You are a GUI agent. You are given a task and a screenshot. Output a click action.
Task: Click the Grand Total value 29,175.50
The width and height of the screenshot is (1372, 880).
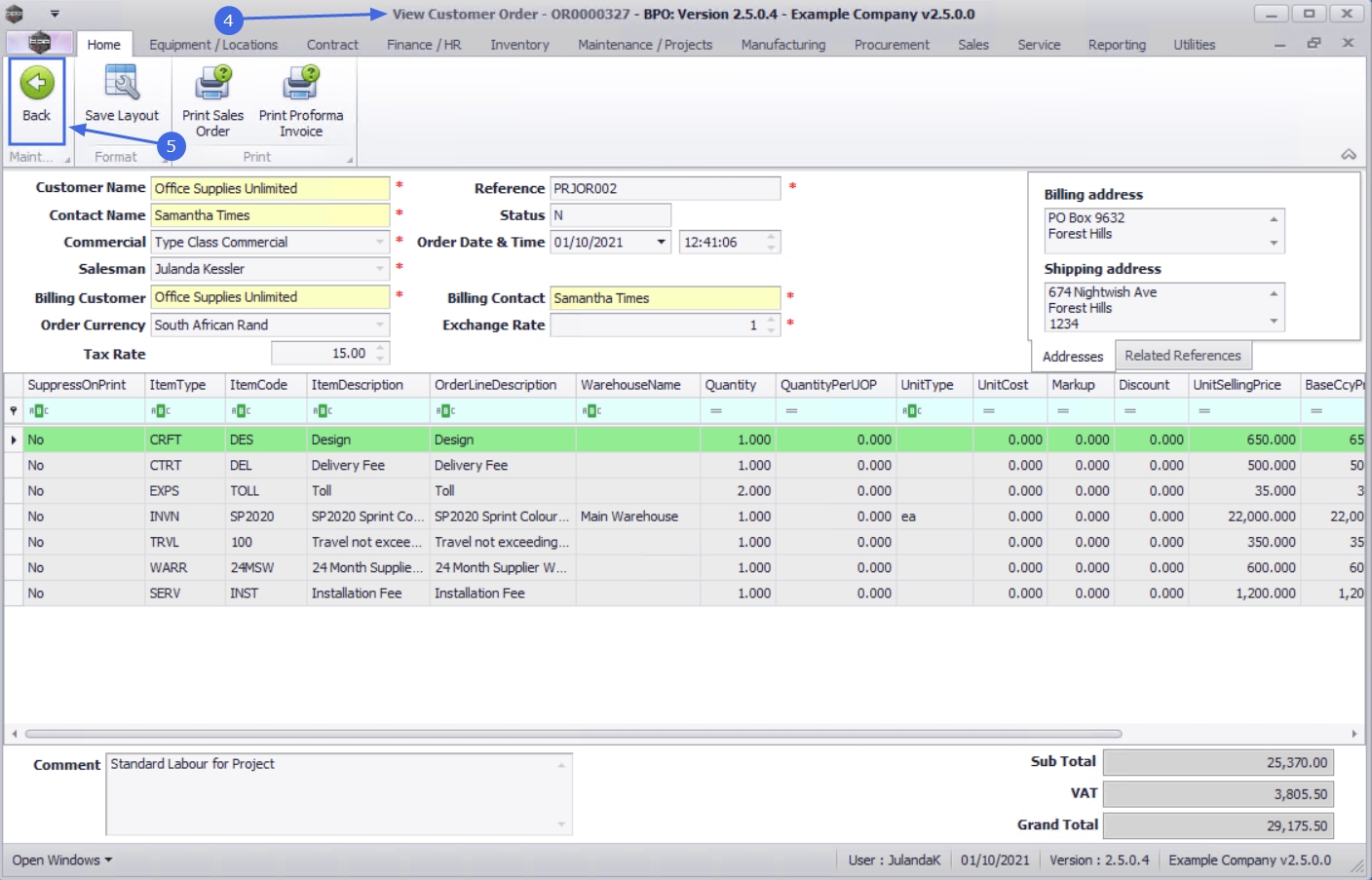1218,825
